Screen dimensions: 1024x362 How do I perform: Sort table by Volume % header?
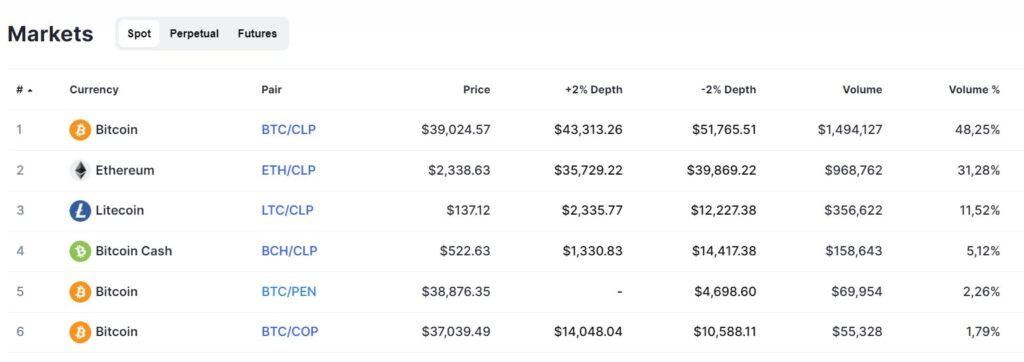click(x=974, y=90)
